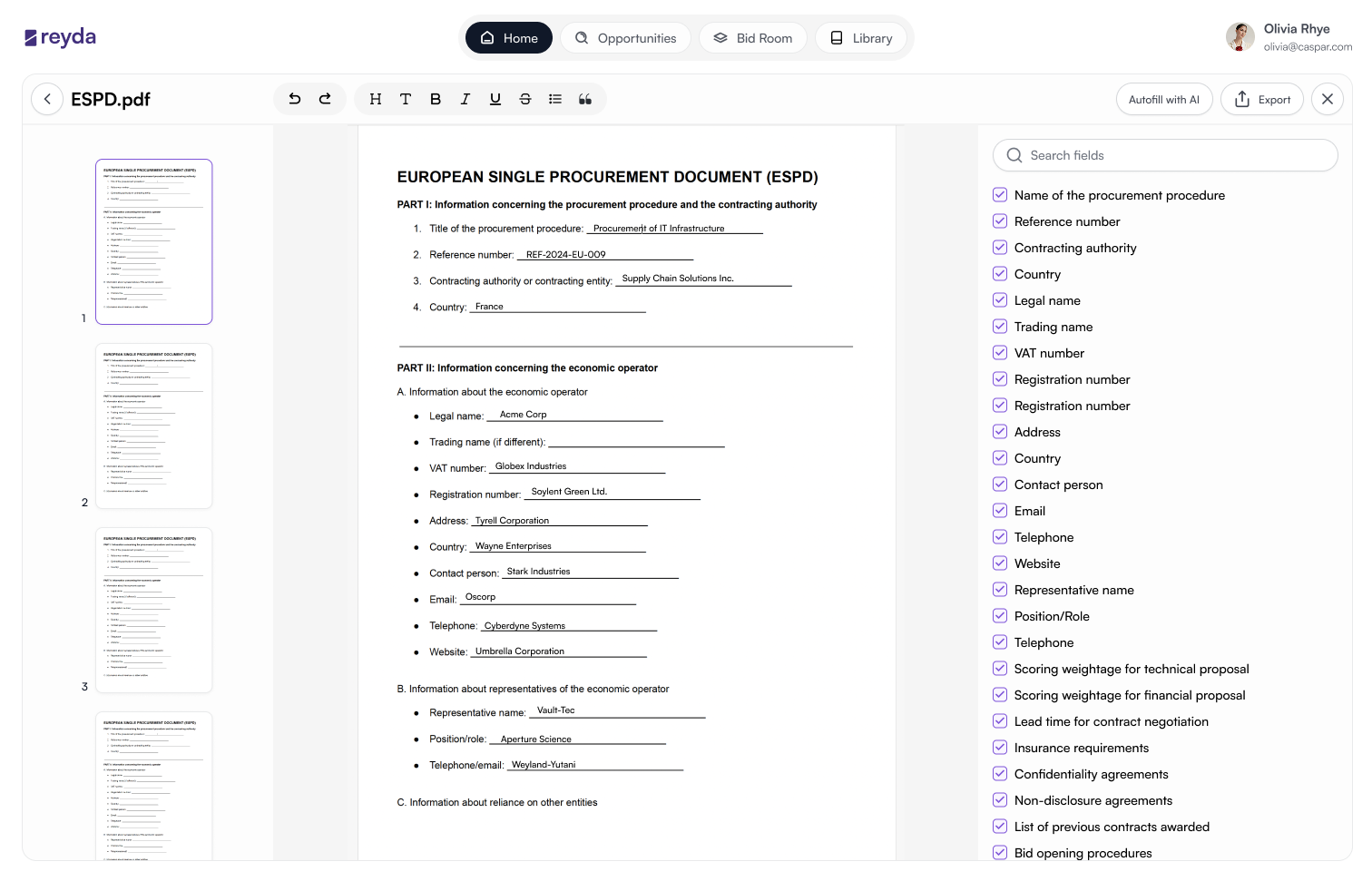Toggle italic formatting
Screen dimensions: 1372x891
pyautogui.click(x=465, y=99)
